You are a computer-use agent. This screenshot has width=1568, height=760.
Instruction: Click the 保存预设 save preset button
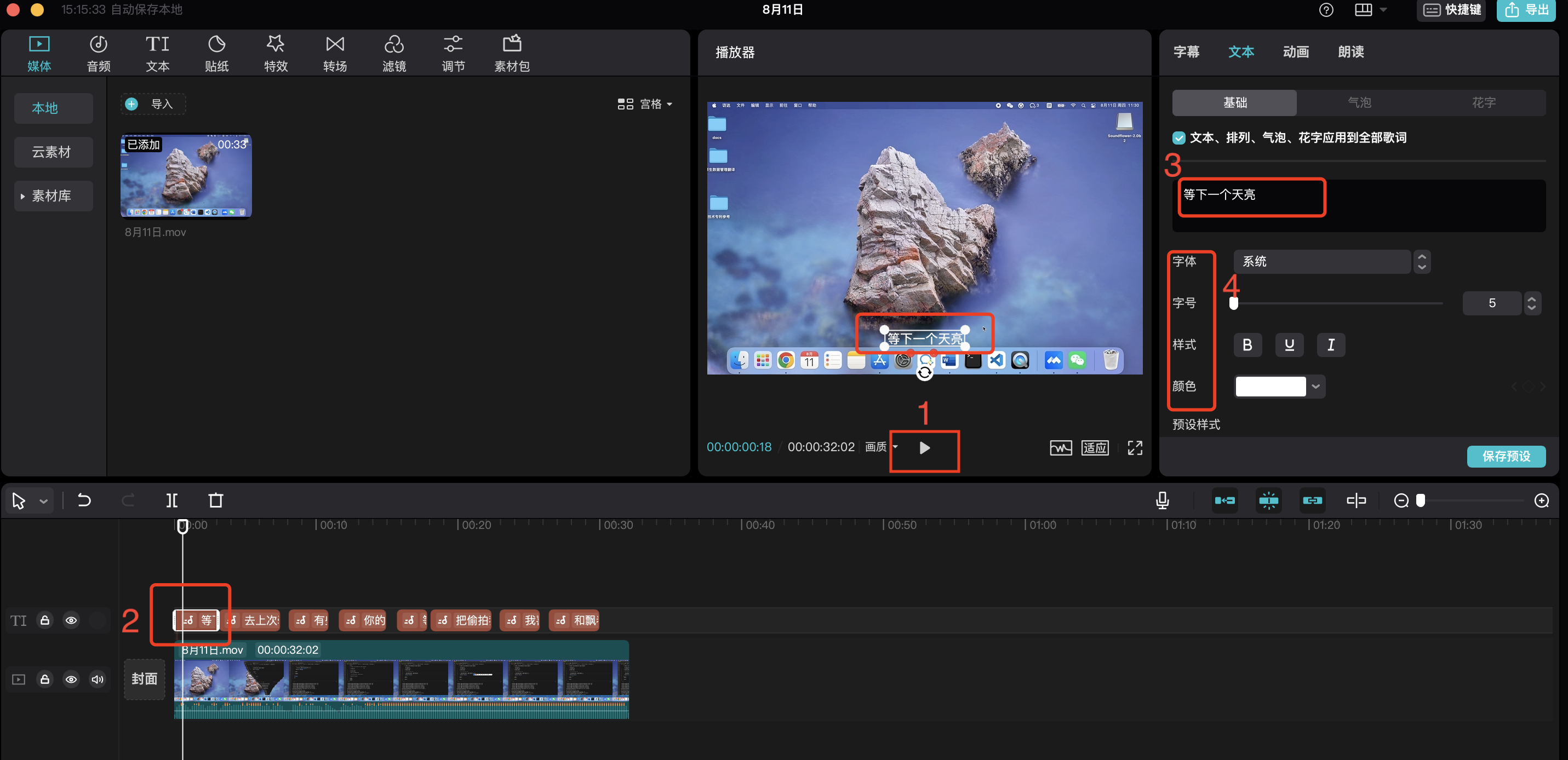pos(1506,456)
